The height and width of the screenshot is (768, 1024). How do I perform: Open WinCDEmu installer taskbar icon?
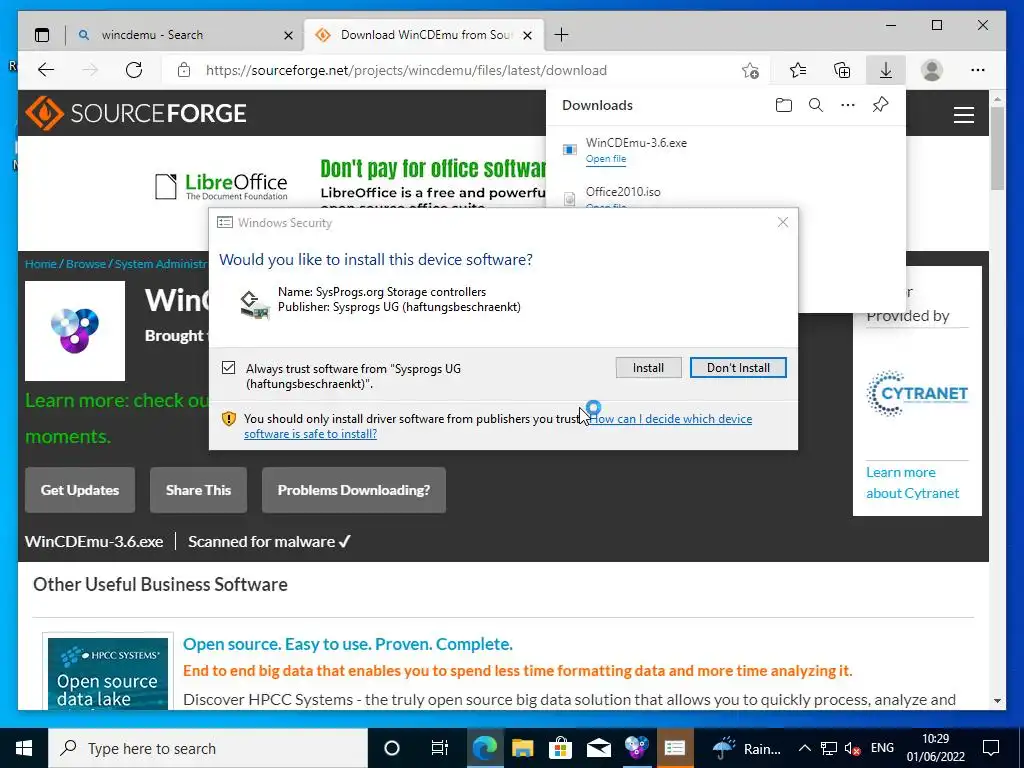pos(636,748)
